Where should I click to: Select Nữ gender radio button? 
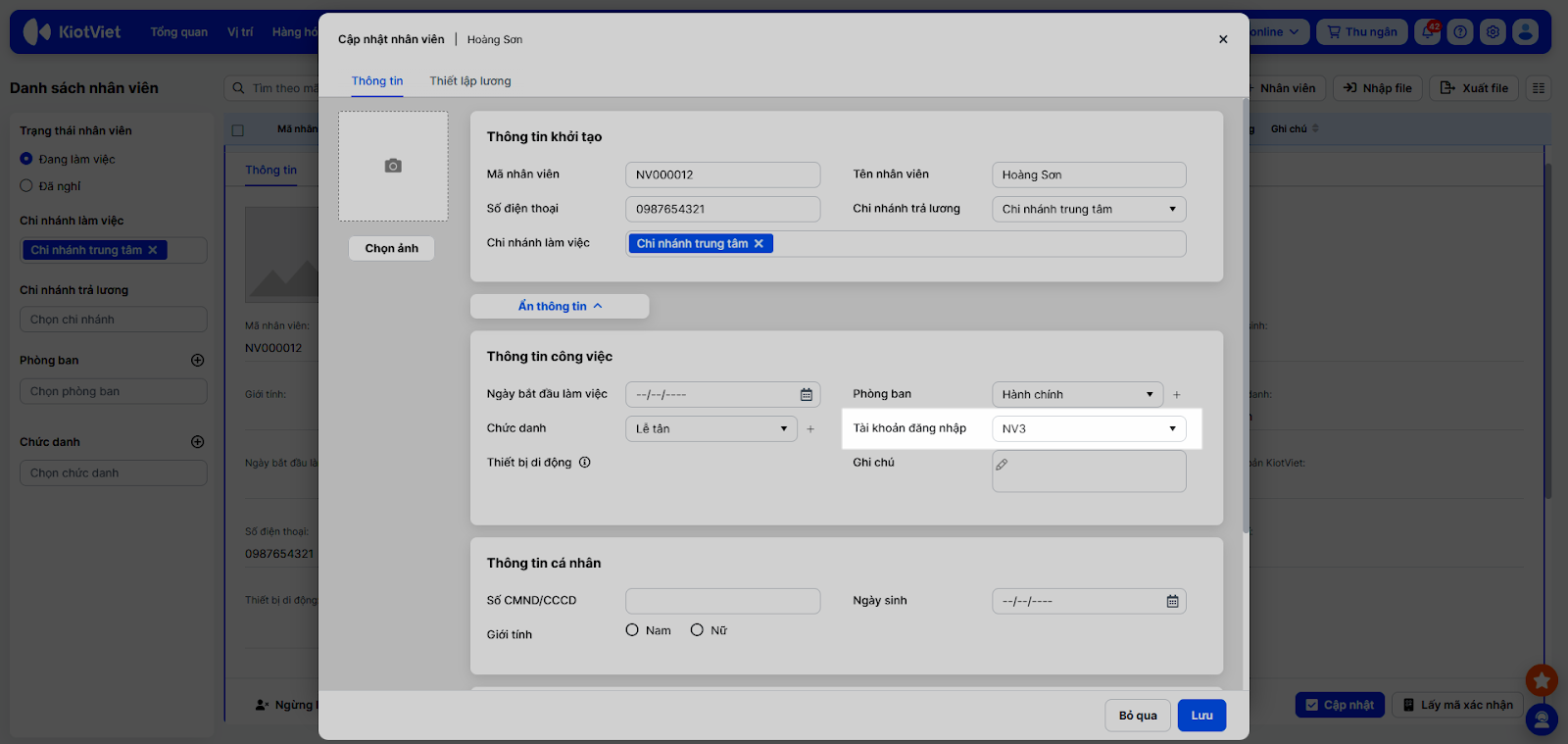click(697, 630)
